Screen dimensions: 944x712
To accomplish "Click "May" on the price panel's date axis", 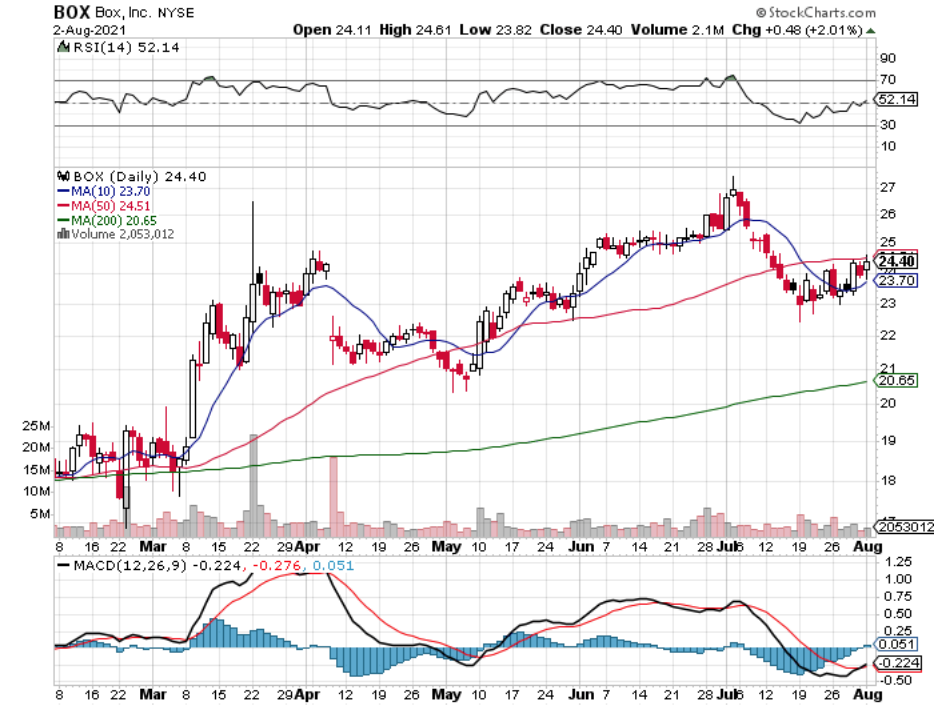I will tap(446, 546).
